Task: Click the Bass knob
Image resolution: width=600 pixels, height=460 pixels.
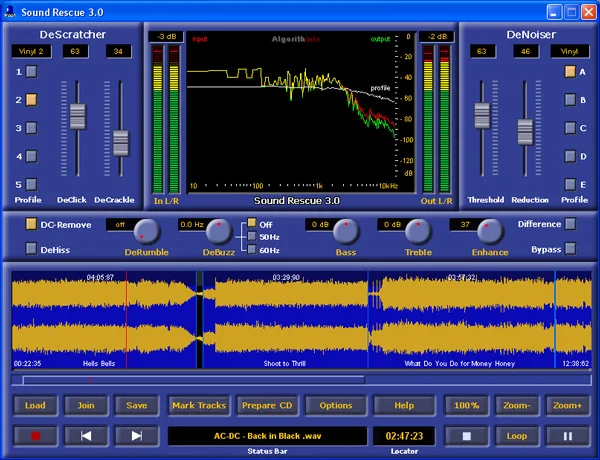Action: 346,232
